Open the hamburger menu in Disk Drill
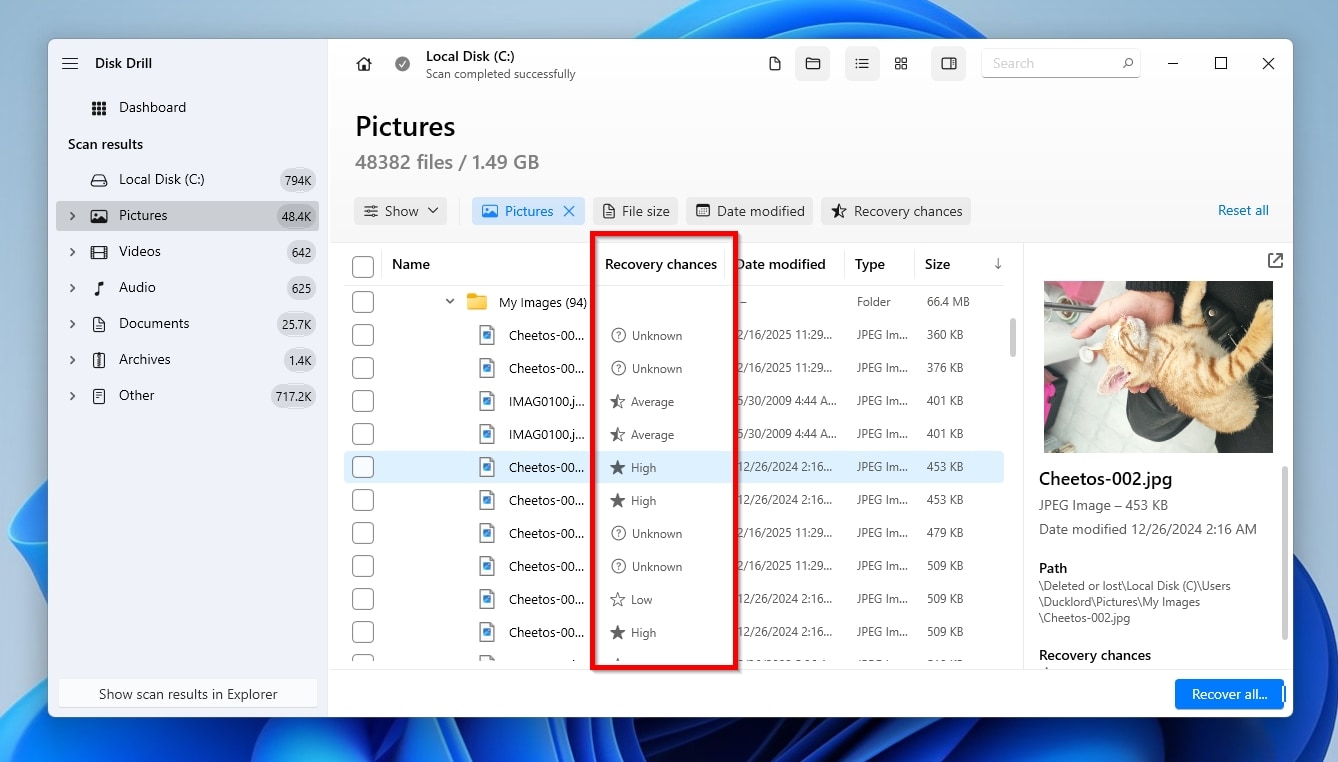The image size is (1338, 762). [70, 63]
